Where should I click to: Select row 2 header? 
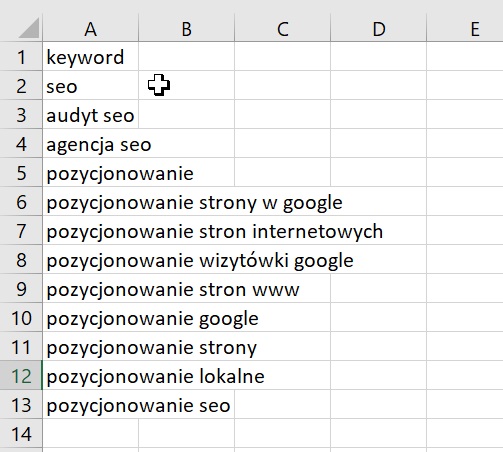(21, 85)
